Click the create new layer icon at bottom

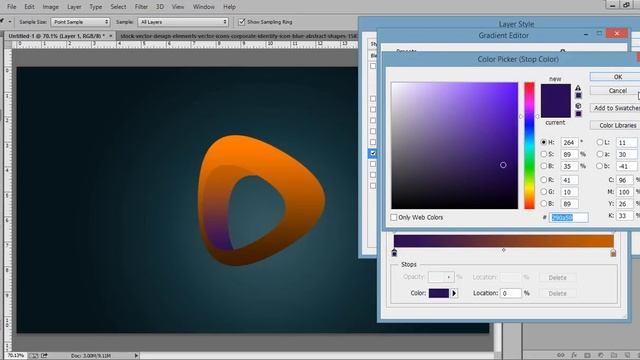click(627, 356)
